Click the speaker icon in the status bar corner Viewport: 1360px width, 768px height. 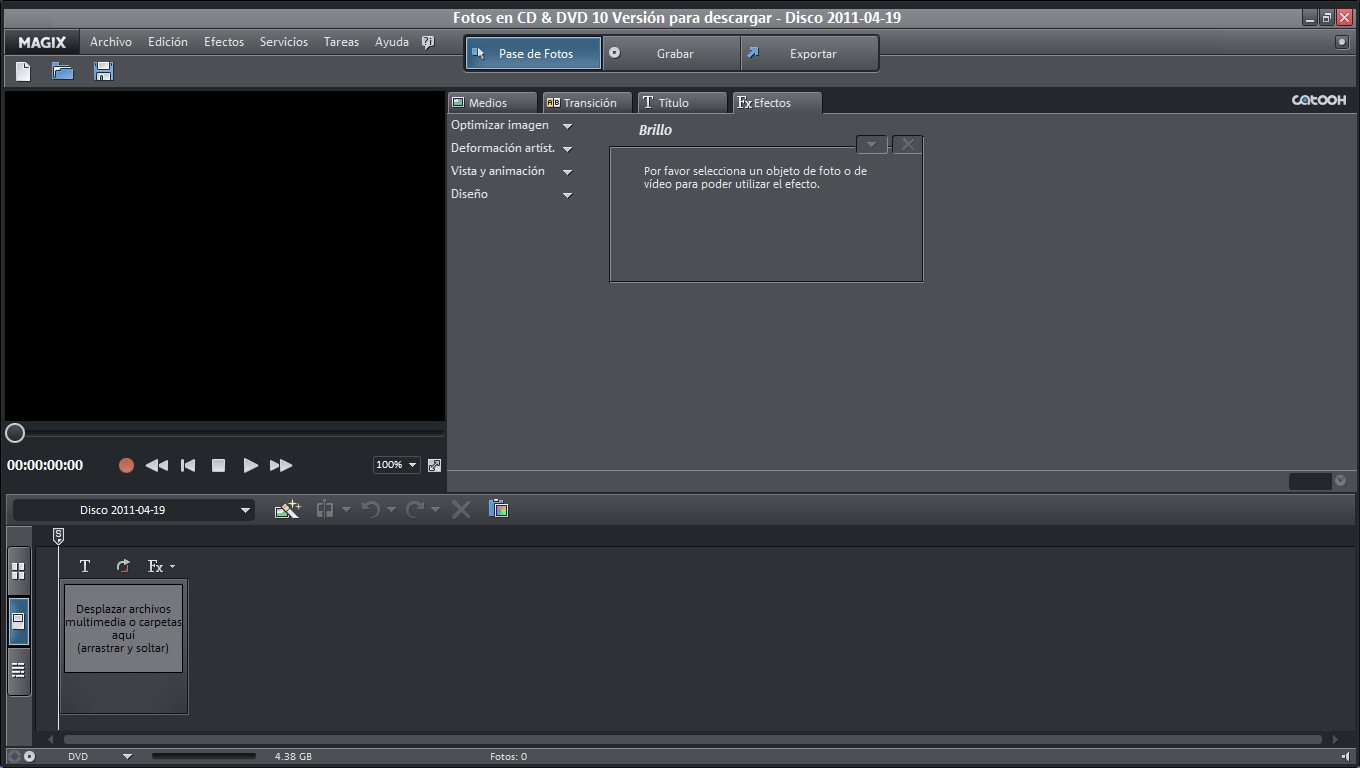(x=1346, y=756)
